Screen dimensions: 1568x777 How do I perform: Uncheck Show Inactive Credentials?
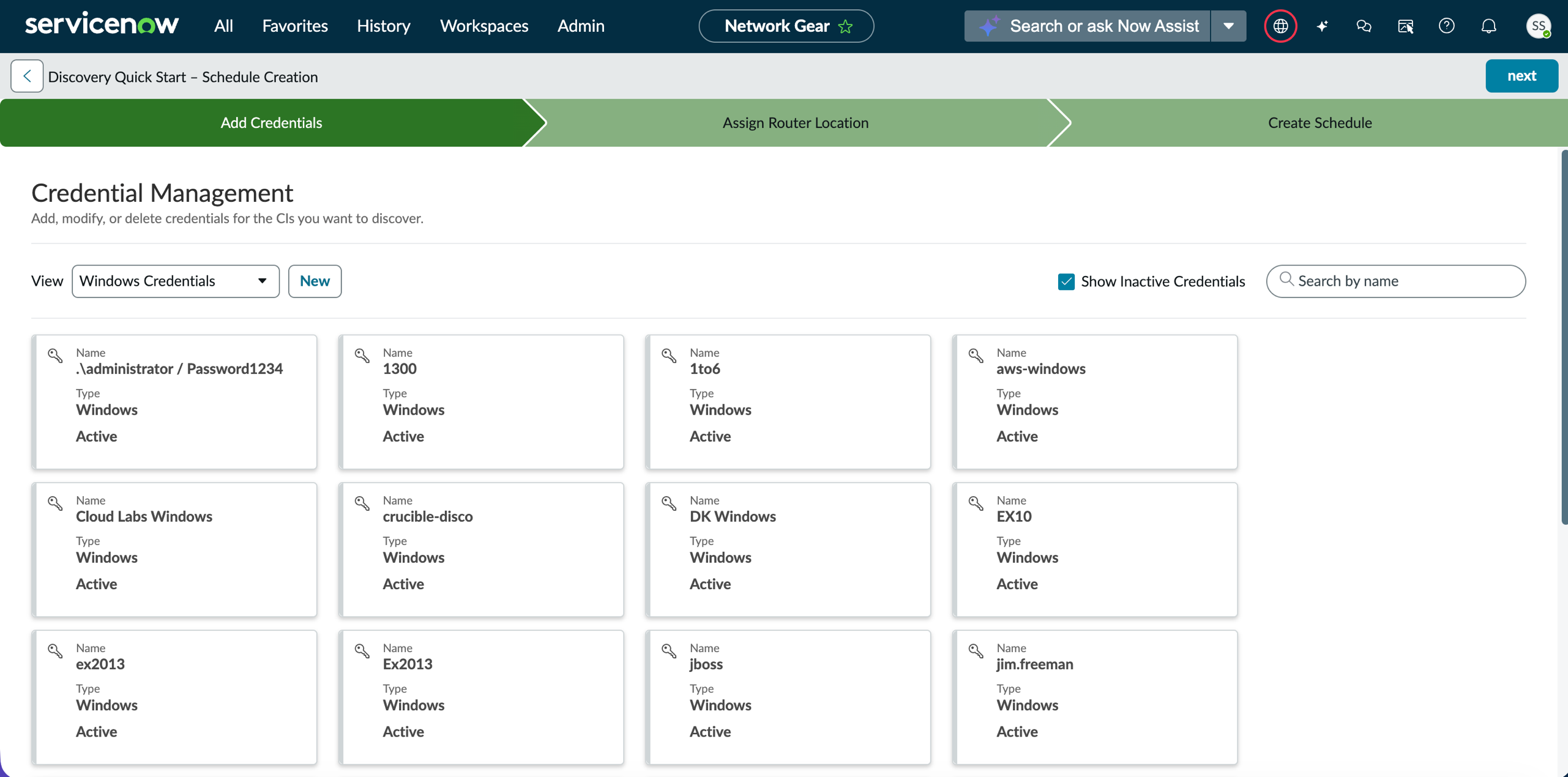pyautogui.click(x=1066, y=281)
